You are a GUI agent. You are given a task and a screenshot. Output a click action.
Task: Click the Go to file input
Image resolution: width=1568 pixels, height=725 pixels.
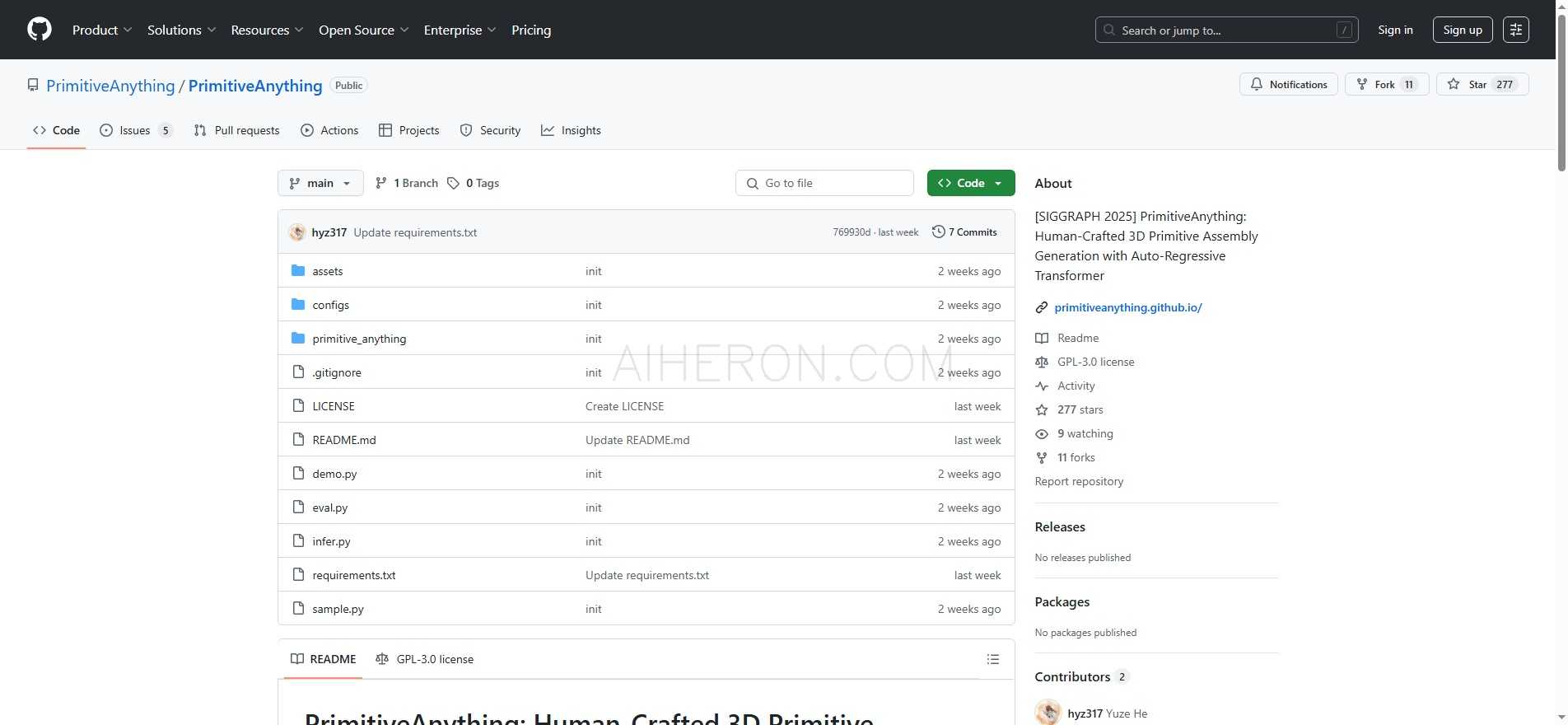[824, 183]
